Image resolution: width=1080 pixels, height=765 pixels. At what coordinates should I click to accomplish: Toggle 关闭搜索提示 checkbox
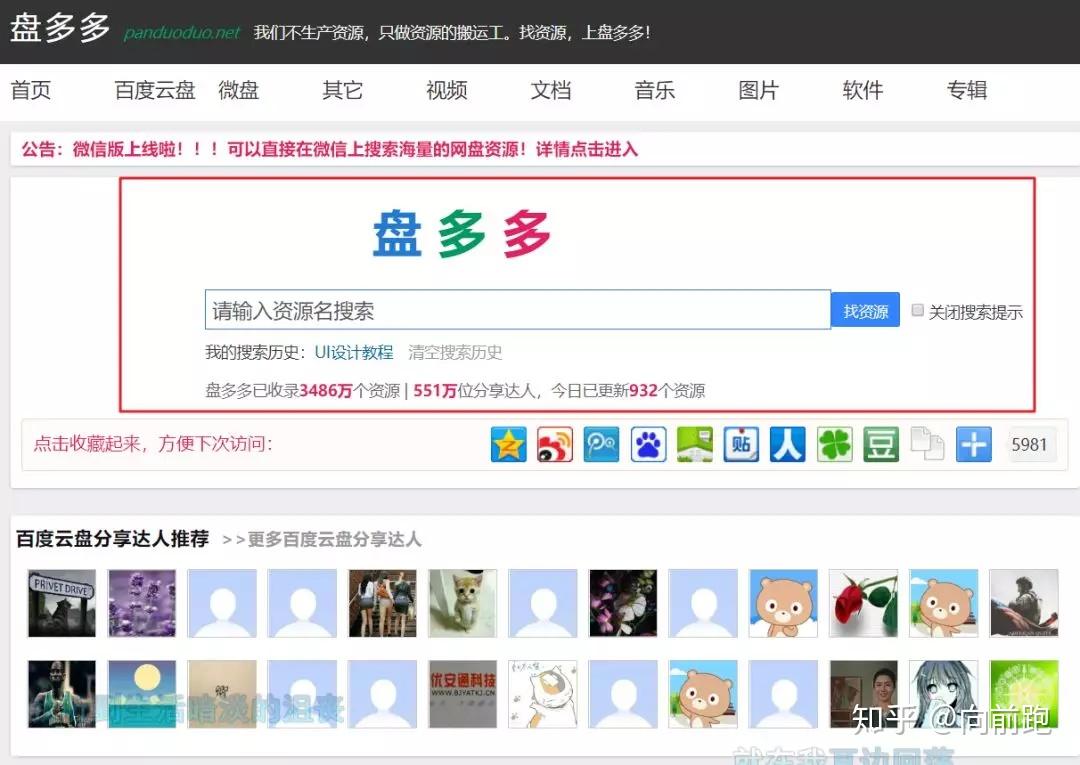[917, 311]
